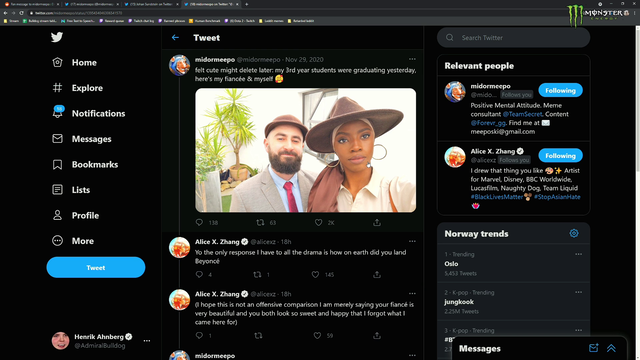
Task: Reply to Alice's offensive comparison comment
Action: pos(199,336)
